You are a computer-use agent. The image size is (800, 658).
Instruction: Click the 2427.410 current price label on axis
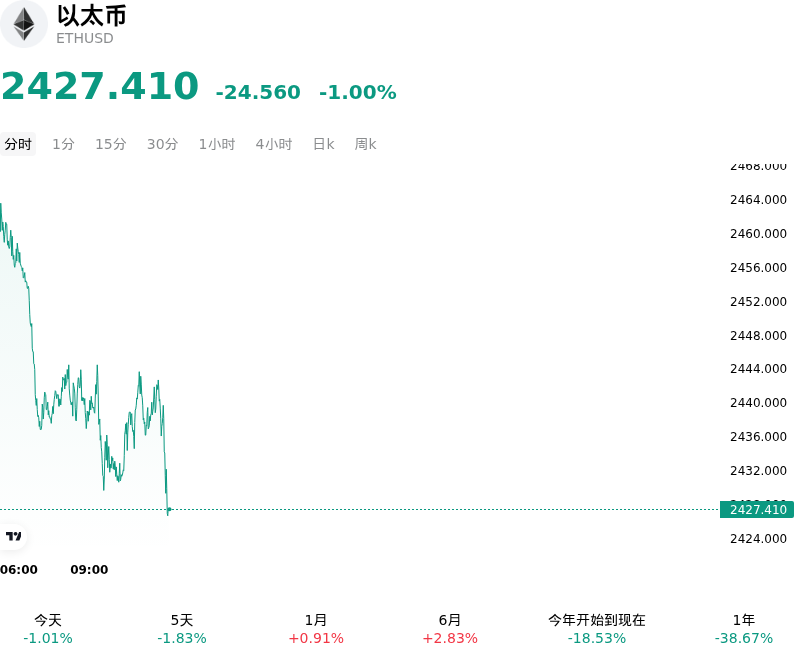pyautogui.click(x=757, y=510)
